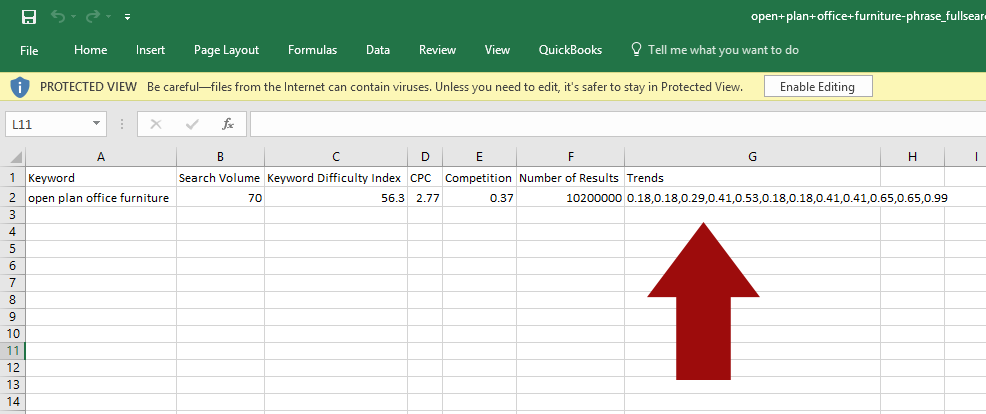Screen dimensions: 986x414
Task: Click cell containing open plan office furniture
Action: point(100,198)
